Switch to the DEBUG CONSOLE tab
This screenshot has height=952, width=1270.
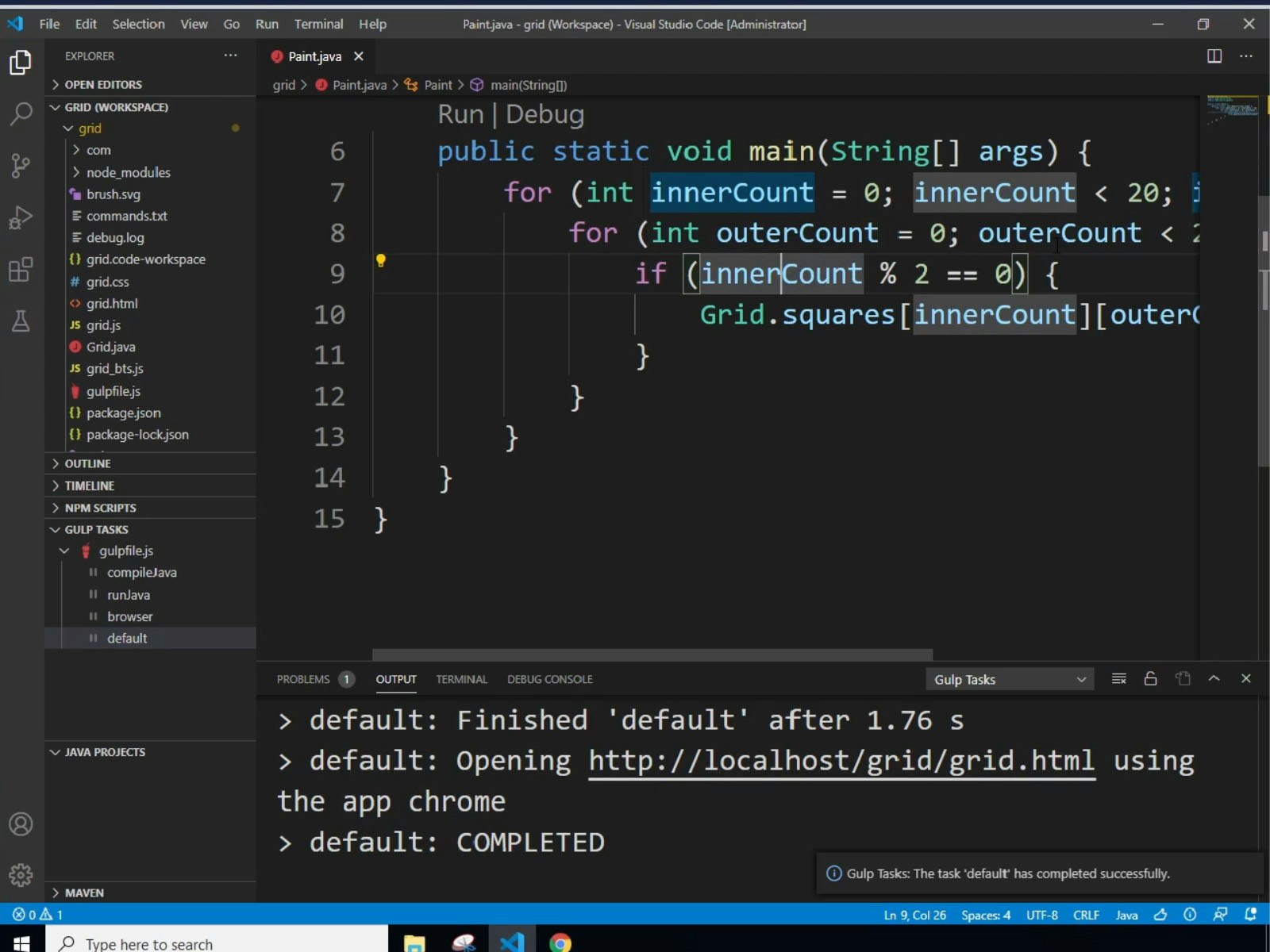tap(549, 679)
